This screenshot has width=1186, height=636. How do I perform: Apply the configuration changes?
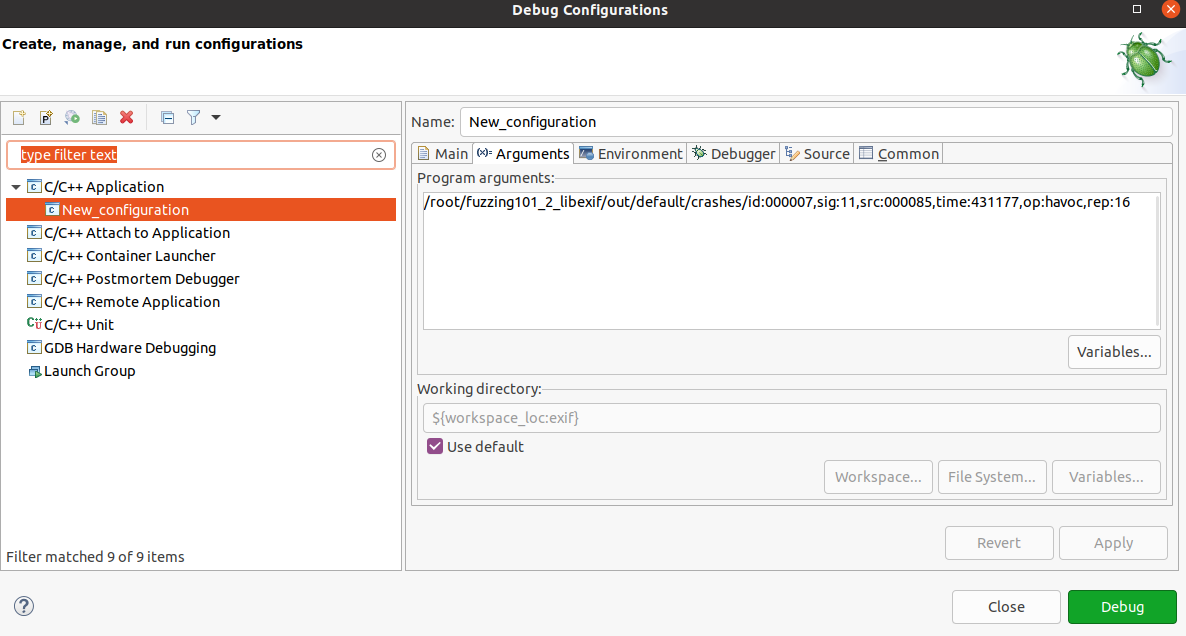[1112, 542]
